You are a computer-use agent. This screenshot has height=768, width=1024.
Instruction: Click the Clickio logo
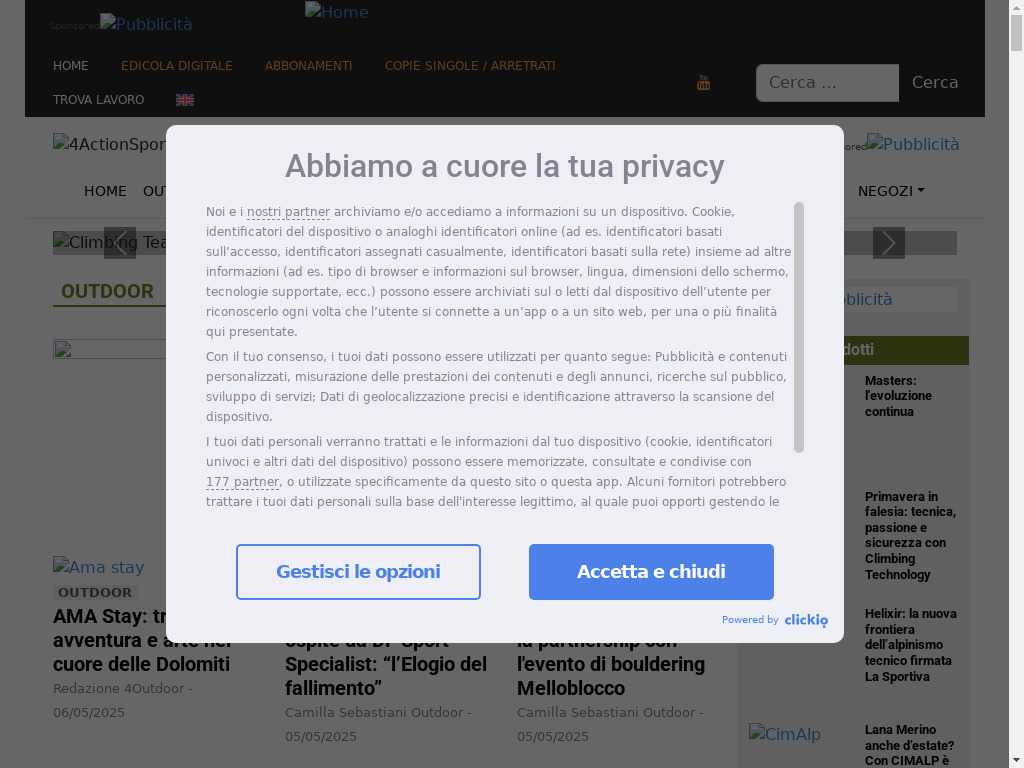(x=806, y=620)
